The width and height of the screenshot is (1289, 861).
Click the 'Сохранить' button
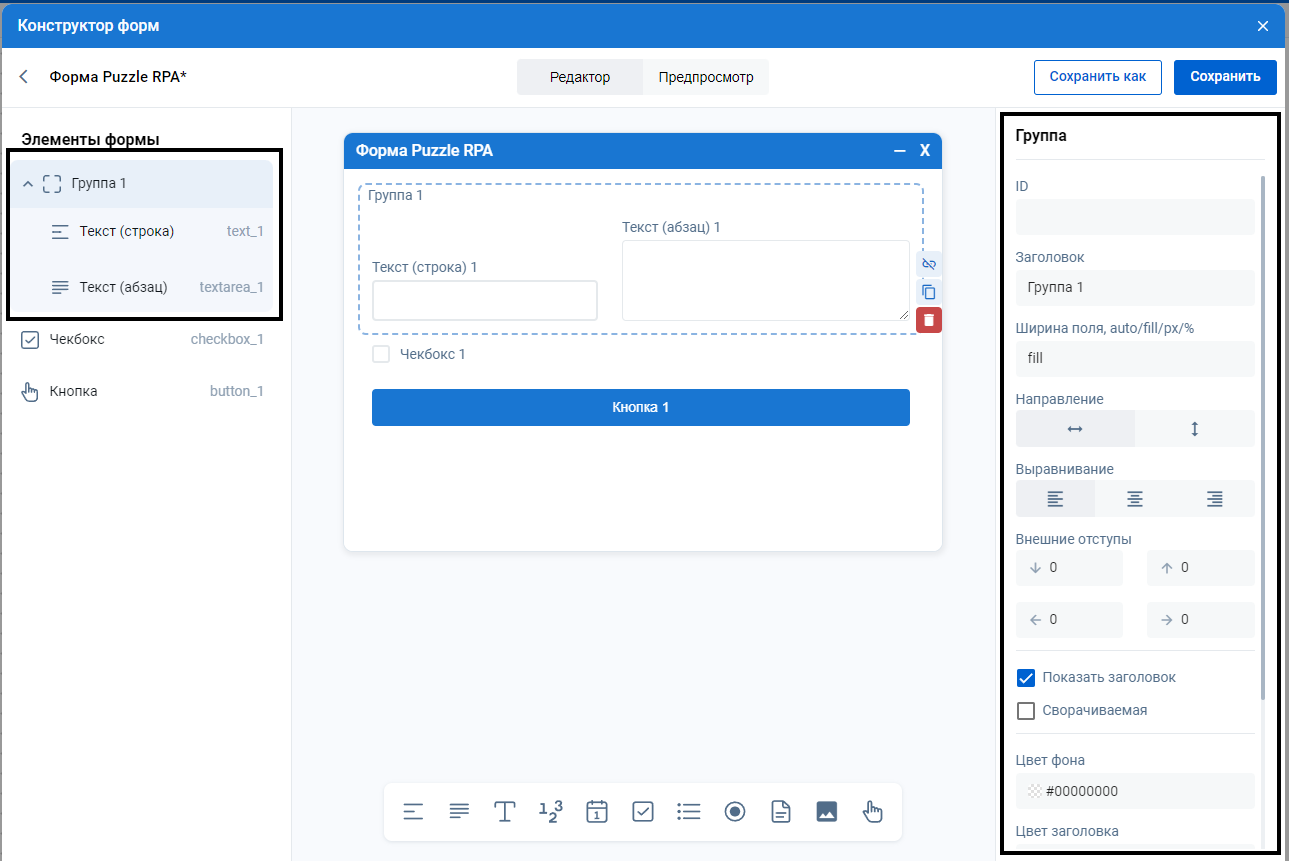[x=1225, y=77]
